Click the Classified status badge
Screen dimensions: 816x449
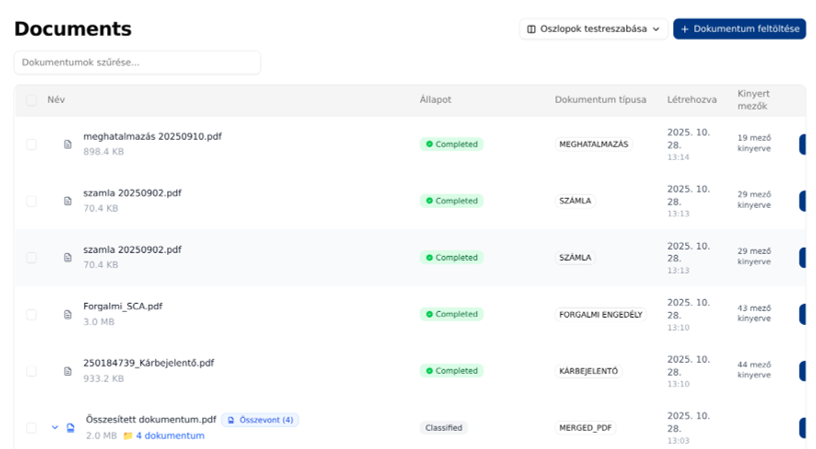[443, 428]
